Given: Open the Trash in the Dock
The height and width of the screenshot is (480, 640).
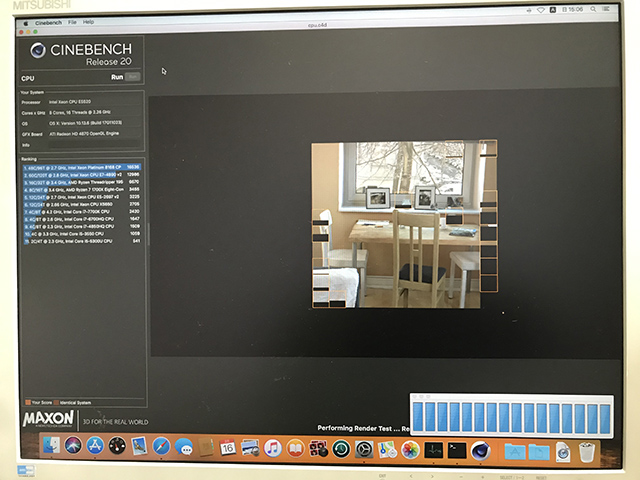Looking at the screenshot, I should tap(587, 452).
